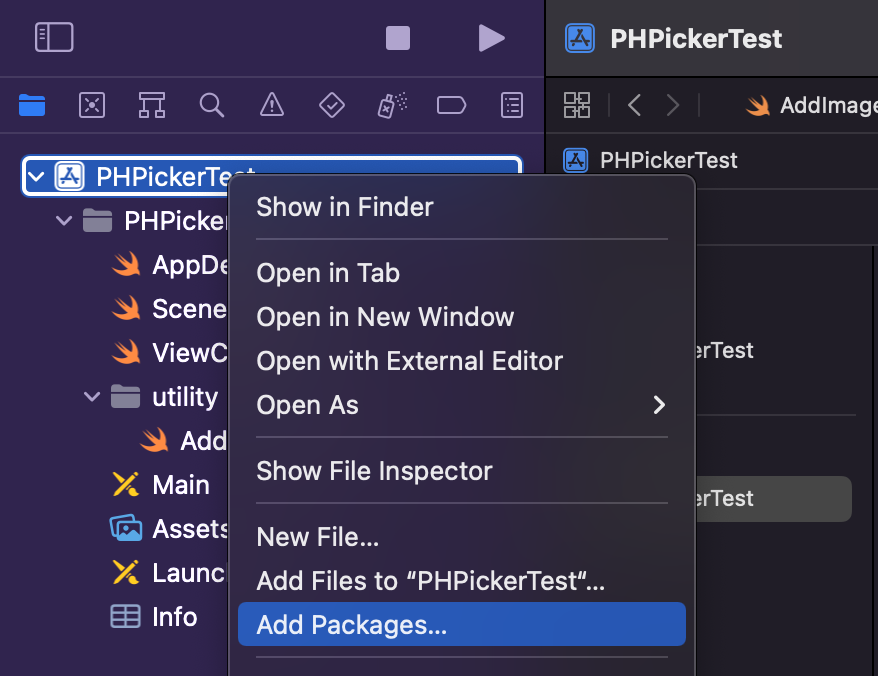Open the Issue navigator warning icon
The height and width of the screenshot is (676, 878).
(x=272, y=105)
